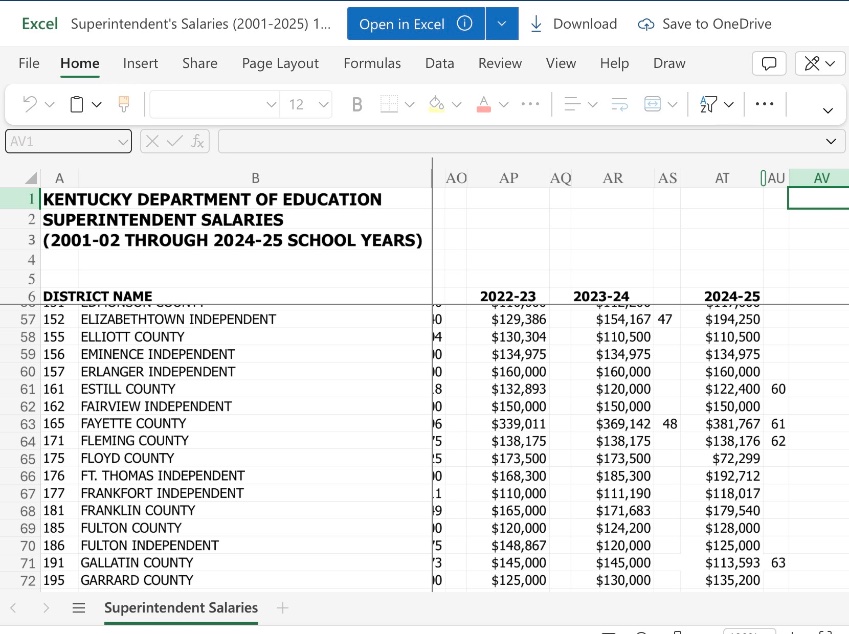The height and width of the screenshot is (634, 849).
Task: Switch to the Insert tab
Action: click(x=140, y=63)
